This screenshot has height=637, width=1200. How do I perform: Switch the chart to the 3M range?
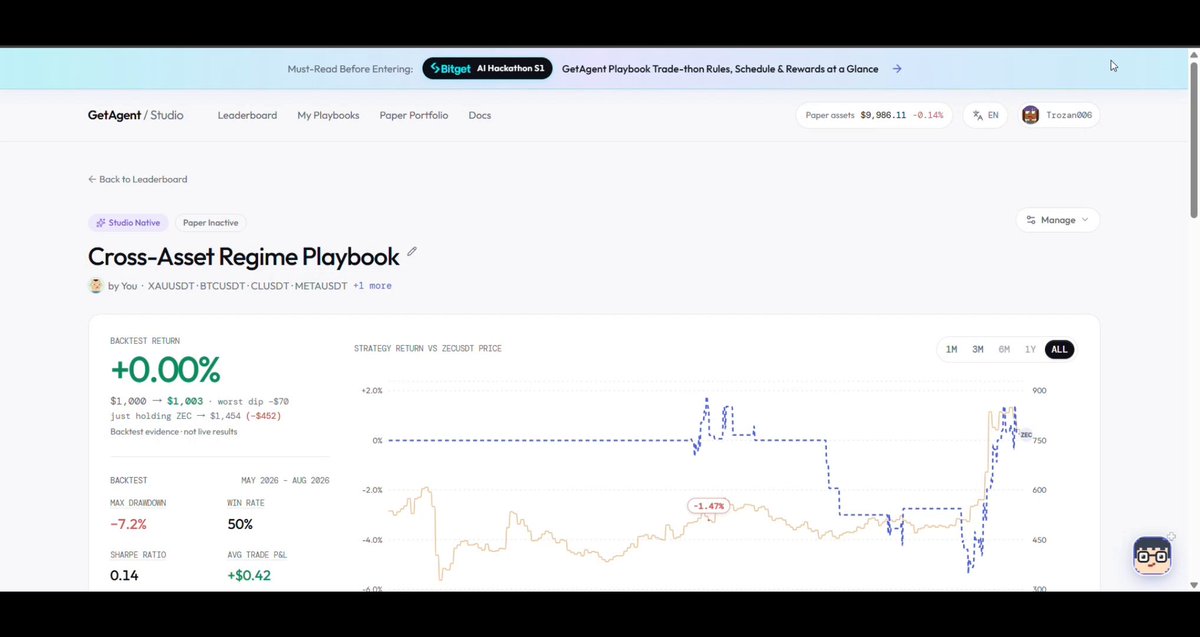point(978,349)
